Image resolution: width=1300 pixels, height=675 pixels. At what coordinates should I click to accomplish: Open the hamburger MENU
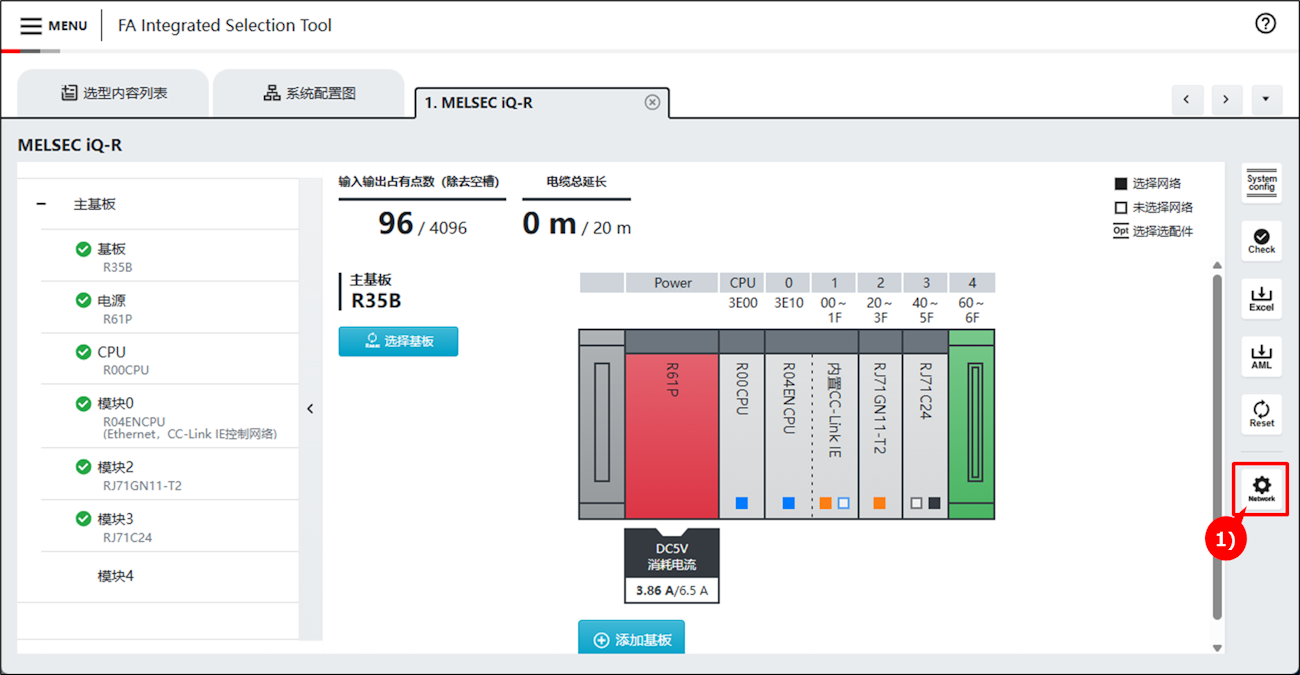click(x=53, y=26)
